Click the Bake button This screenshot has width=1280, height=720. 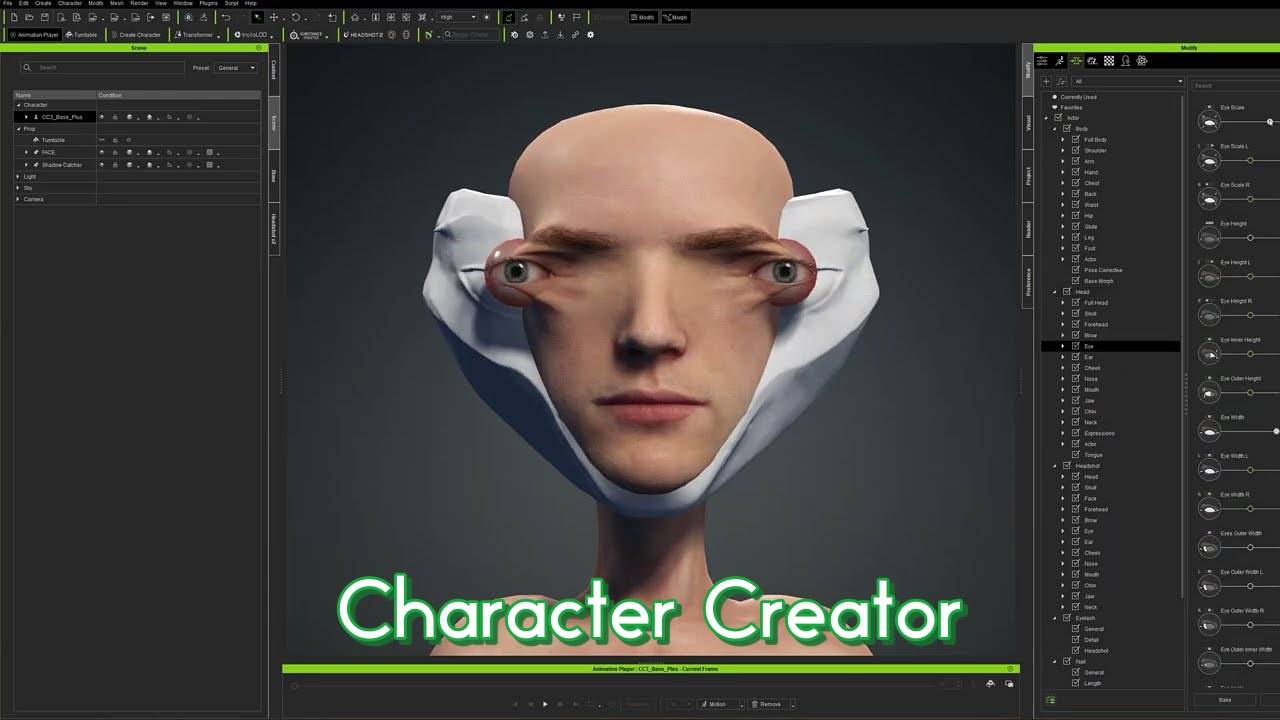click(1224, 700)
